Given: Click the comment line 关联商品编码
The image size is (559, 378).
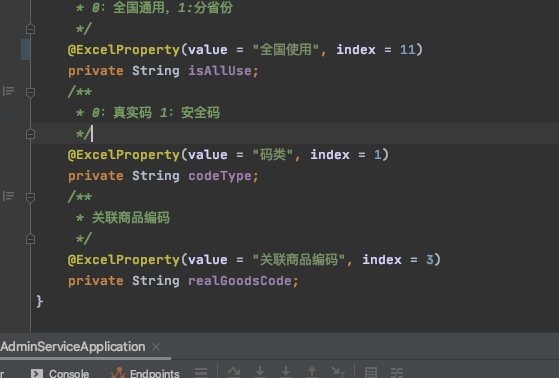Looking at the screenshot, I should pos(130,218).
